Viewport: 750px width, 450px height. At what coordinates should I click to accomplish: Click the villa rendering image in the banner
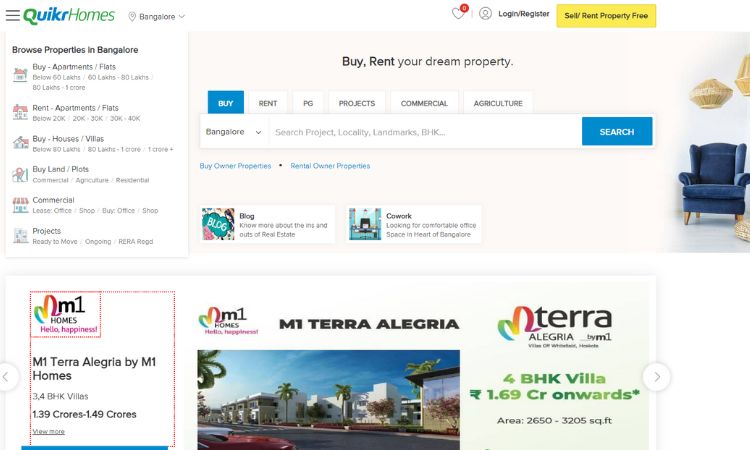329,400
